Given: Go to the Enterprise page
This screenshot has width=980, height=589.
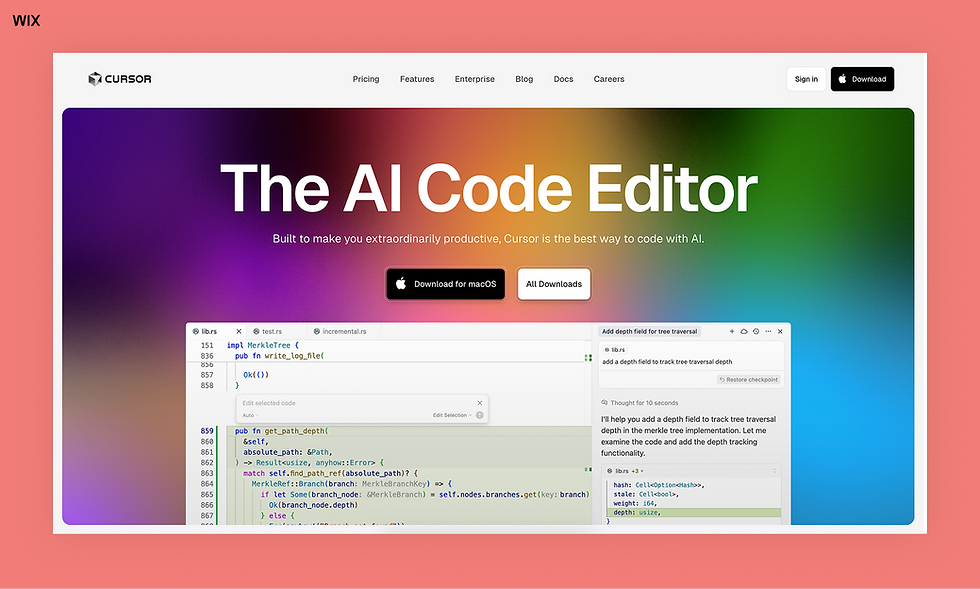Looking at the screenshot, I should [474, 79].
